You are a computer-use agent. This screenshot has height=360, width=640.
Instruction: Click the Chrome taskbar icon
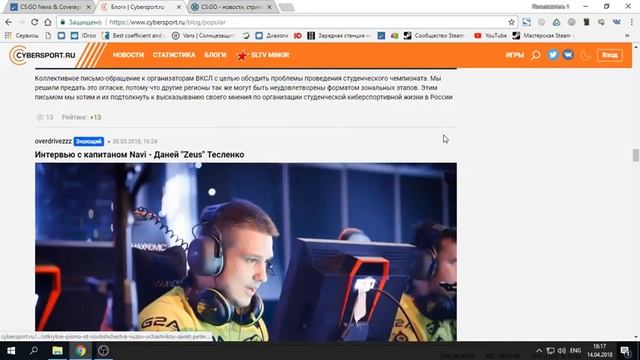coord(80,351)
